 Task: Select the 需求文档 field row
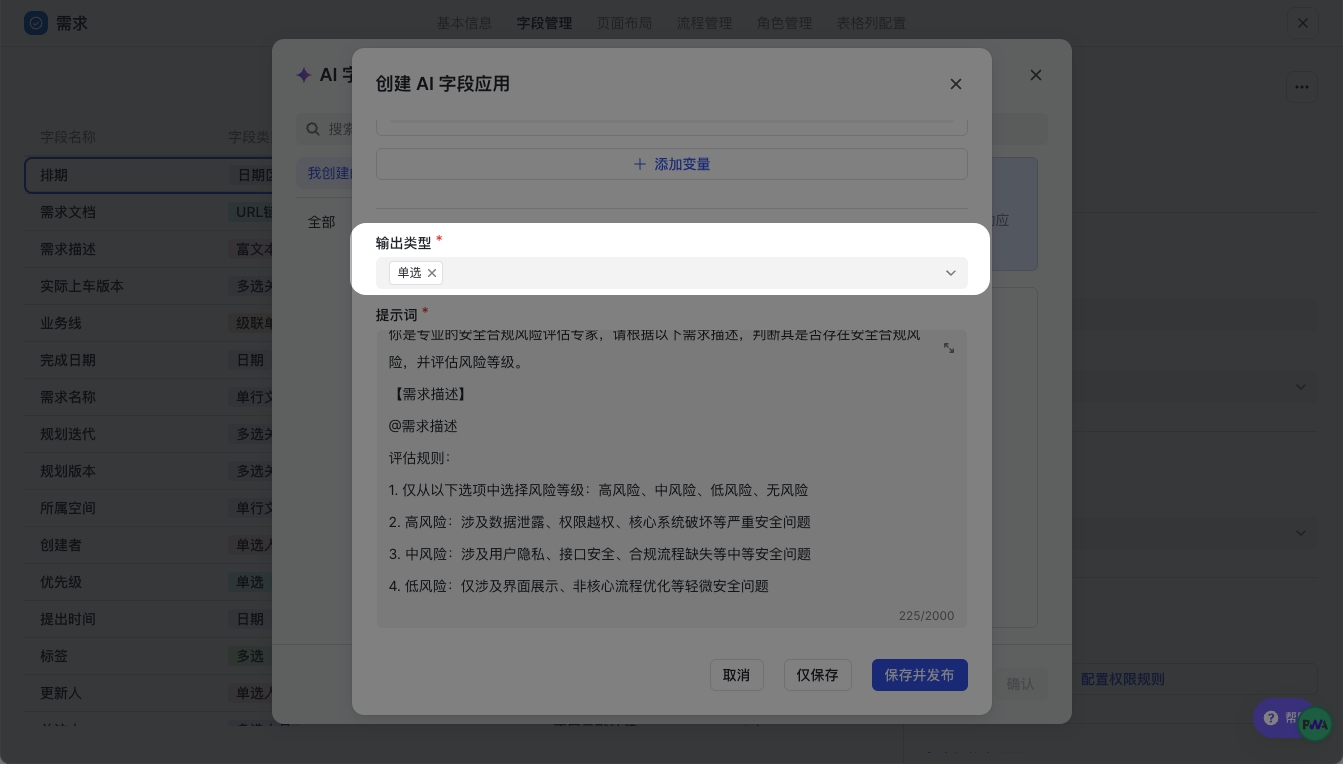coord(149,212)
